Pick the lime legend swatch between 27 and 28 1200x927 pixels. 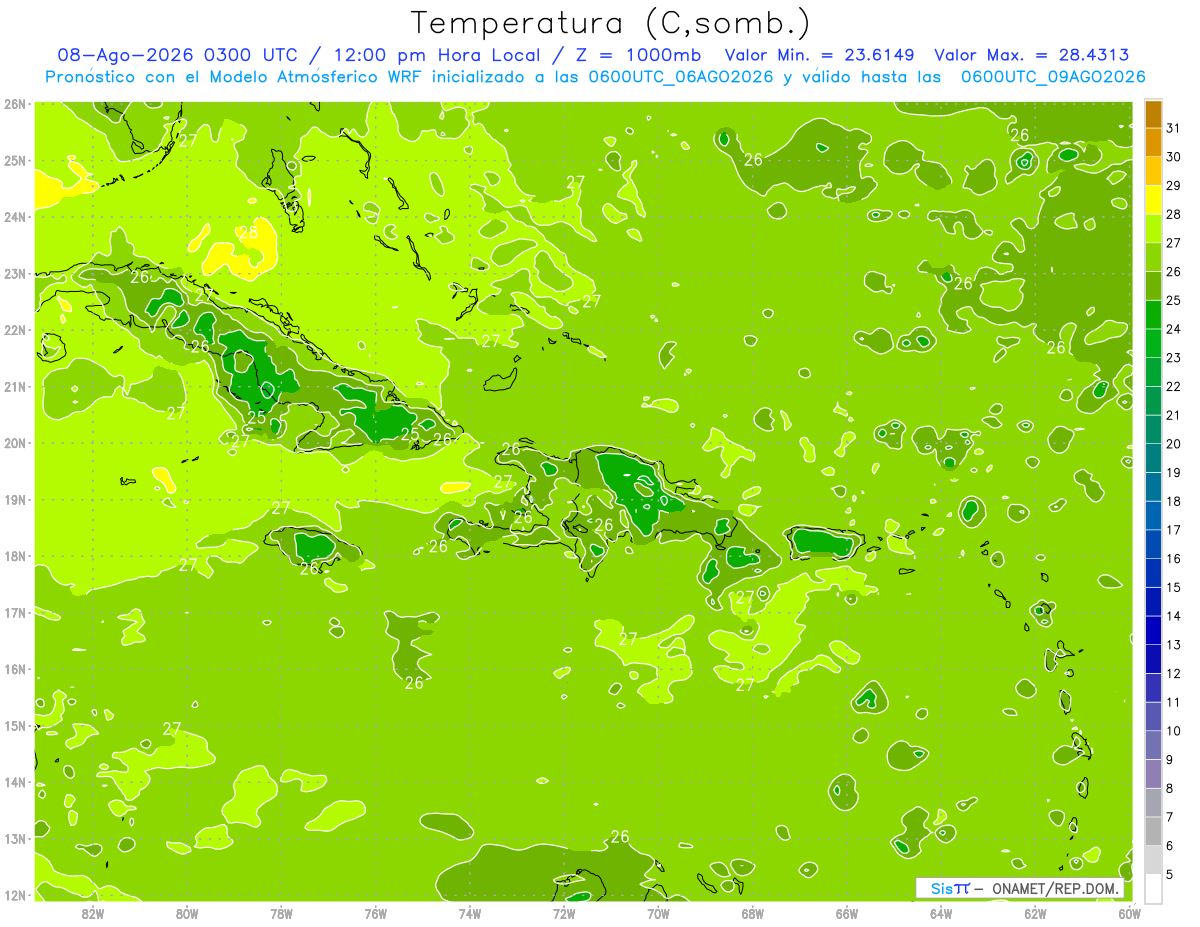coord(1153,229)
